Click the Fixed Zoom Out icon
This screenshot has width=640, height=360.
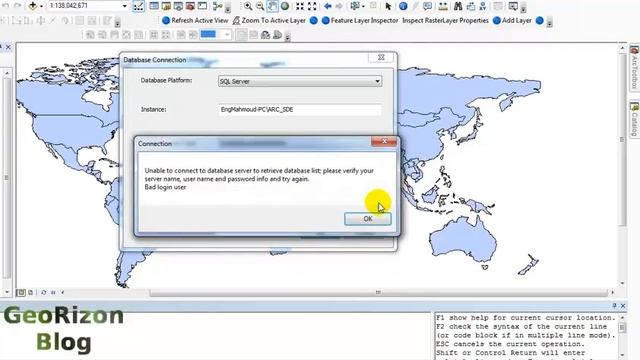[312, 6]
